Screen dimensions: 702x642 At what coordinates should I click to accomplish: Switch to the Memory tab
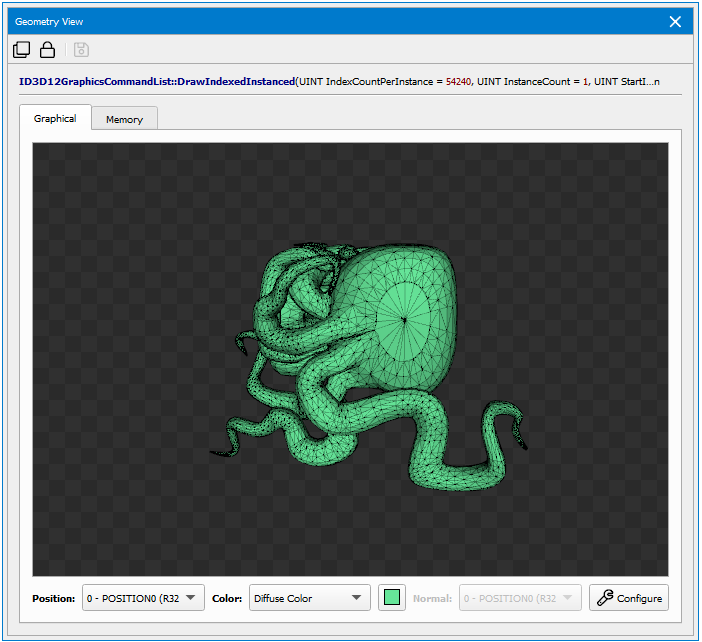click(124, 119)
